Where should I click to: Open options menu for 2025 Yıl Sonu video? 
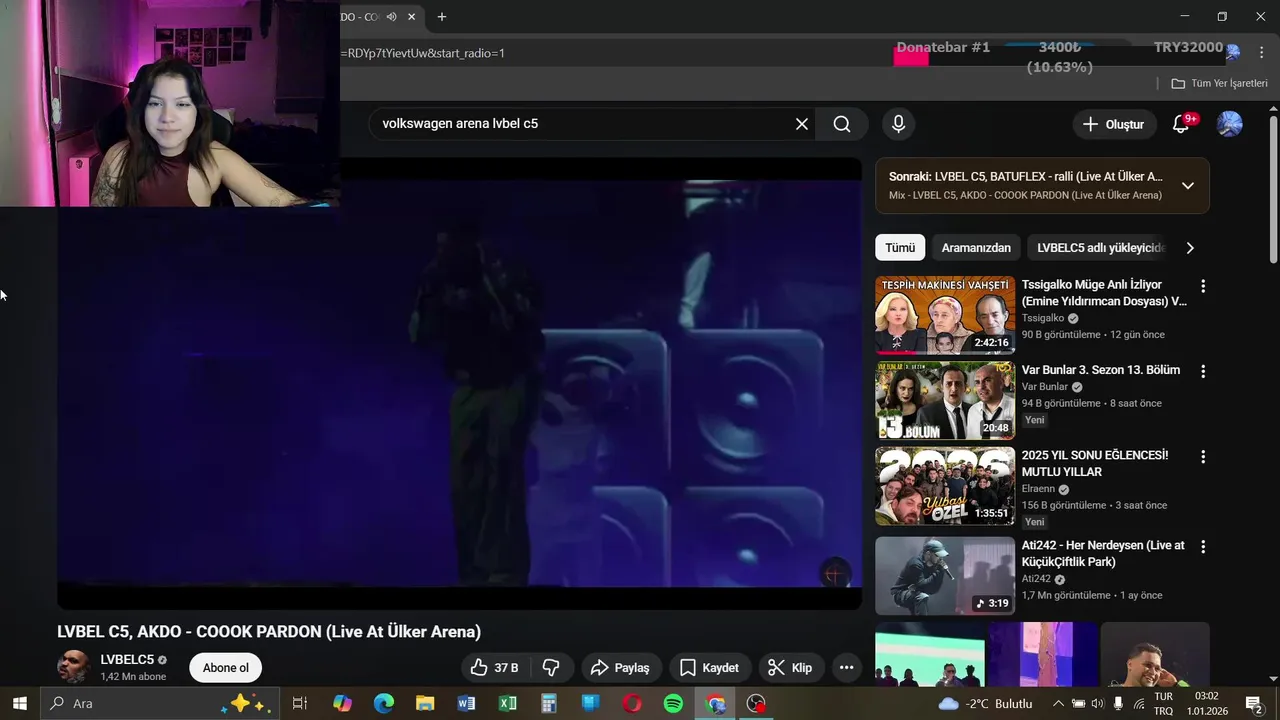point(1203,456)
